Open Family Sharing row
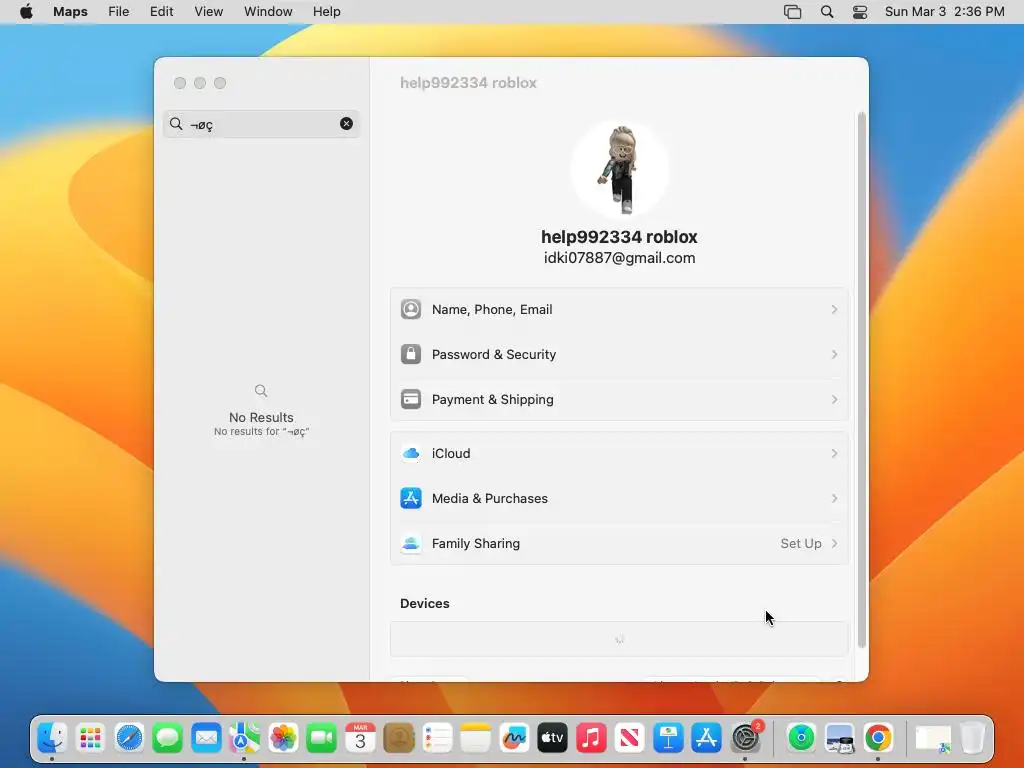Screen dimensions: 1024x768 (619, 543)
